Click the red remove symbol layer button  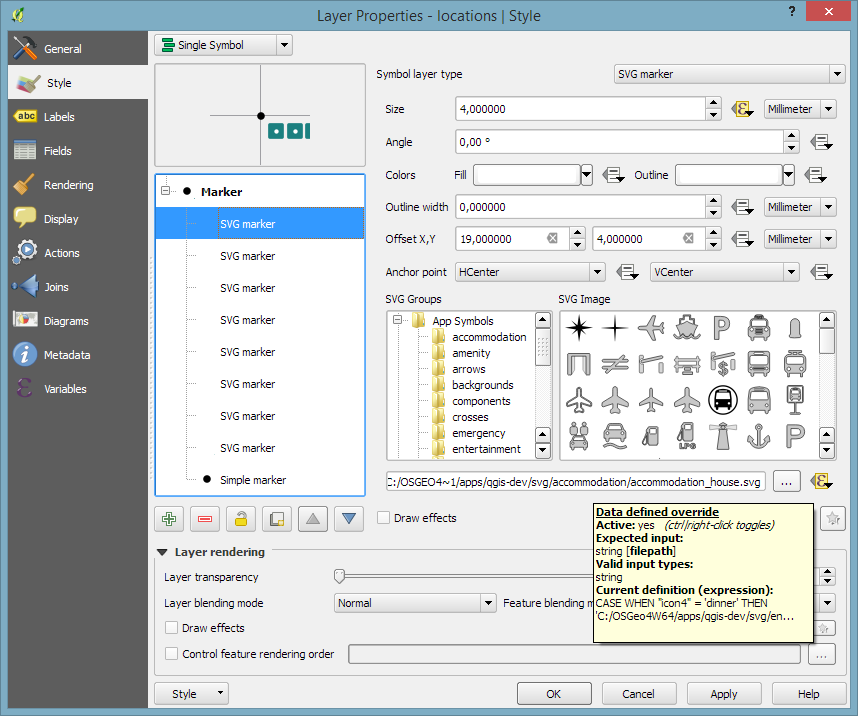205,519
